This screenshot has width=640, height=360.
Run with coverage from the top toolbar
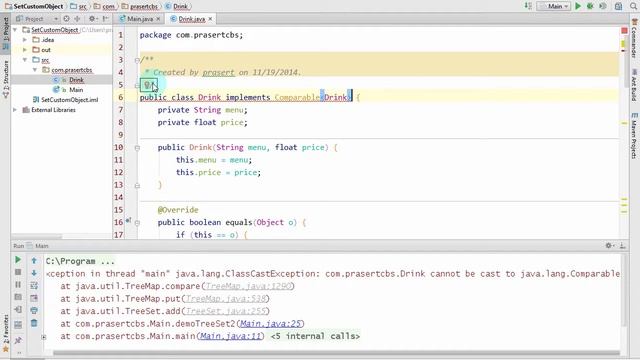603,6
